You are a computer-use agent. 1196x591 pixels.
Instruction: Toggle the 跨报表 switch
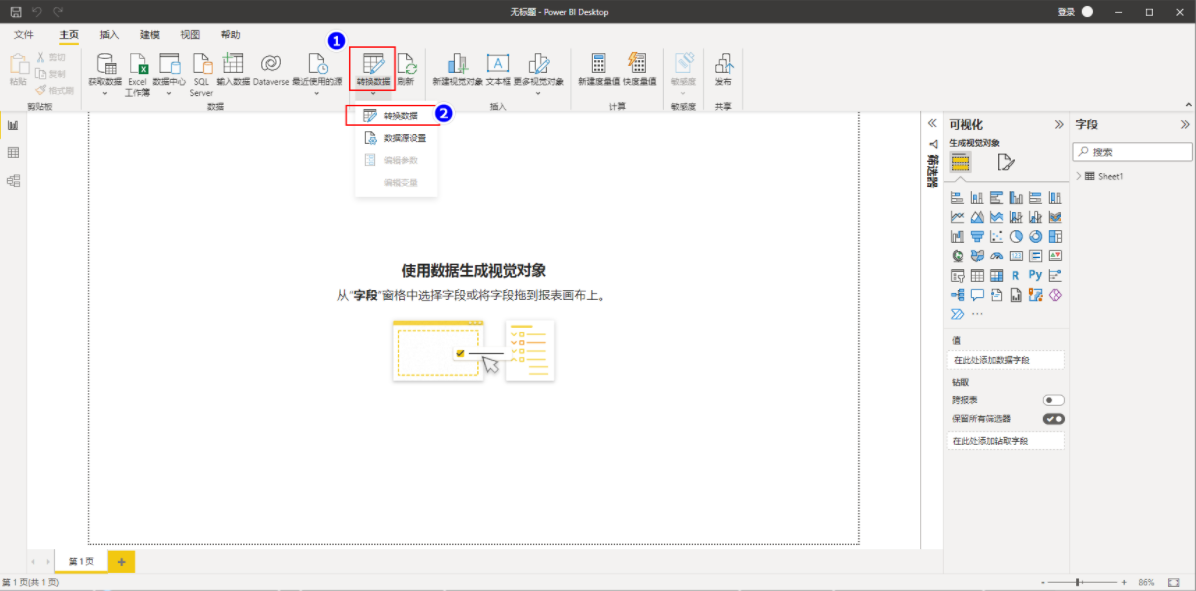tap(1053, 400)
